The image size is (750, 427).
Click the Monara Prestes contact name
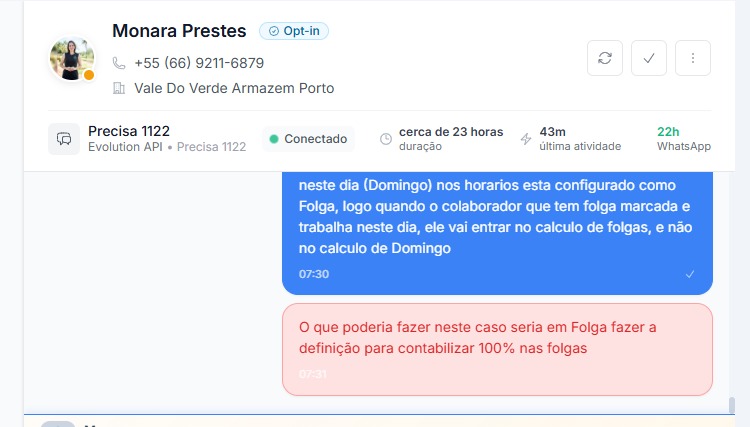point(180,31)
